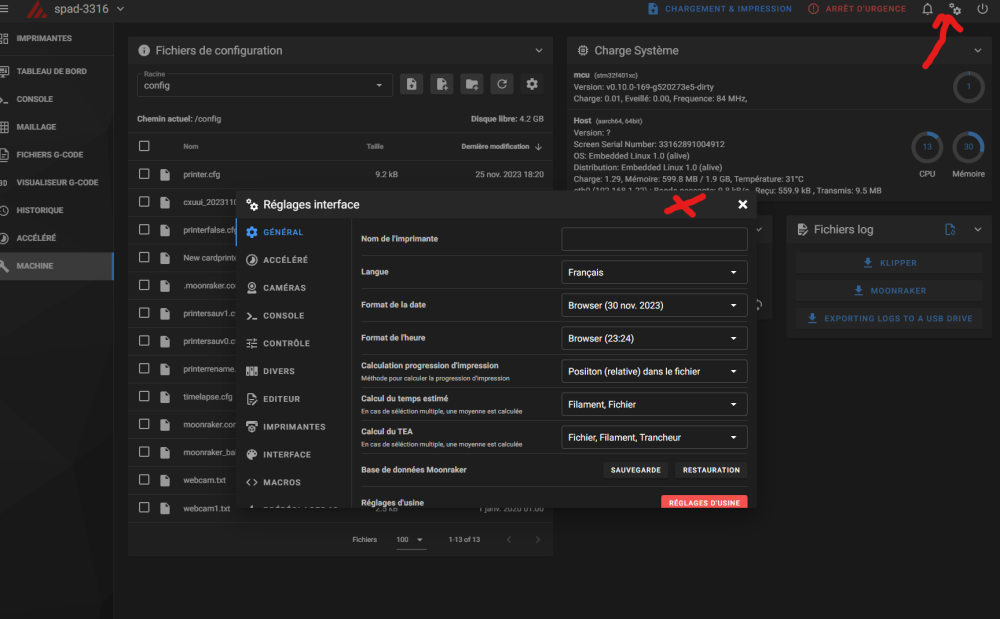Collapse the Charge Système panel
1000x619 pixels.
coord(978,50)
